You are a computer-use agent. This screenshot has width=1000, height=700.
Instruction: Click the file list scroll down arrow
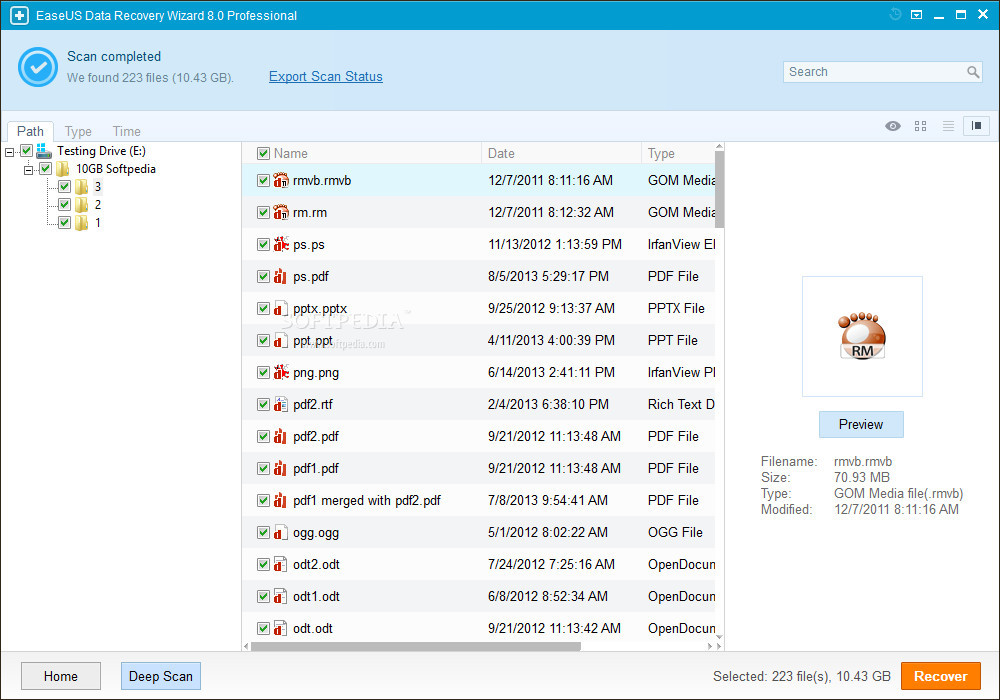pos(719,636)
